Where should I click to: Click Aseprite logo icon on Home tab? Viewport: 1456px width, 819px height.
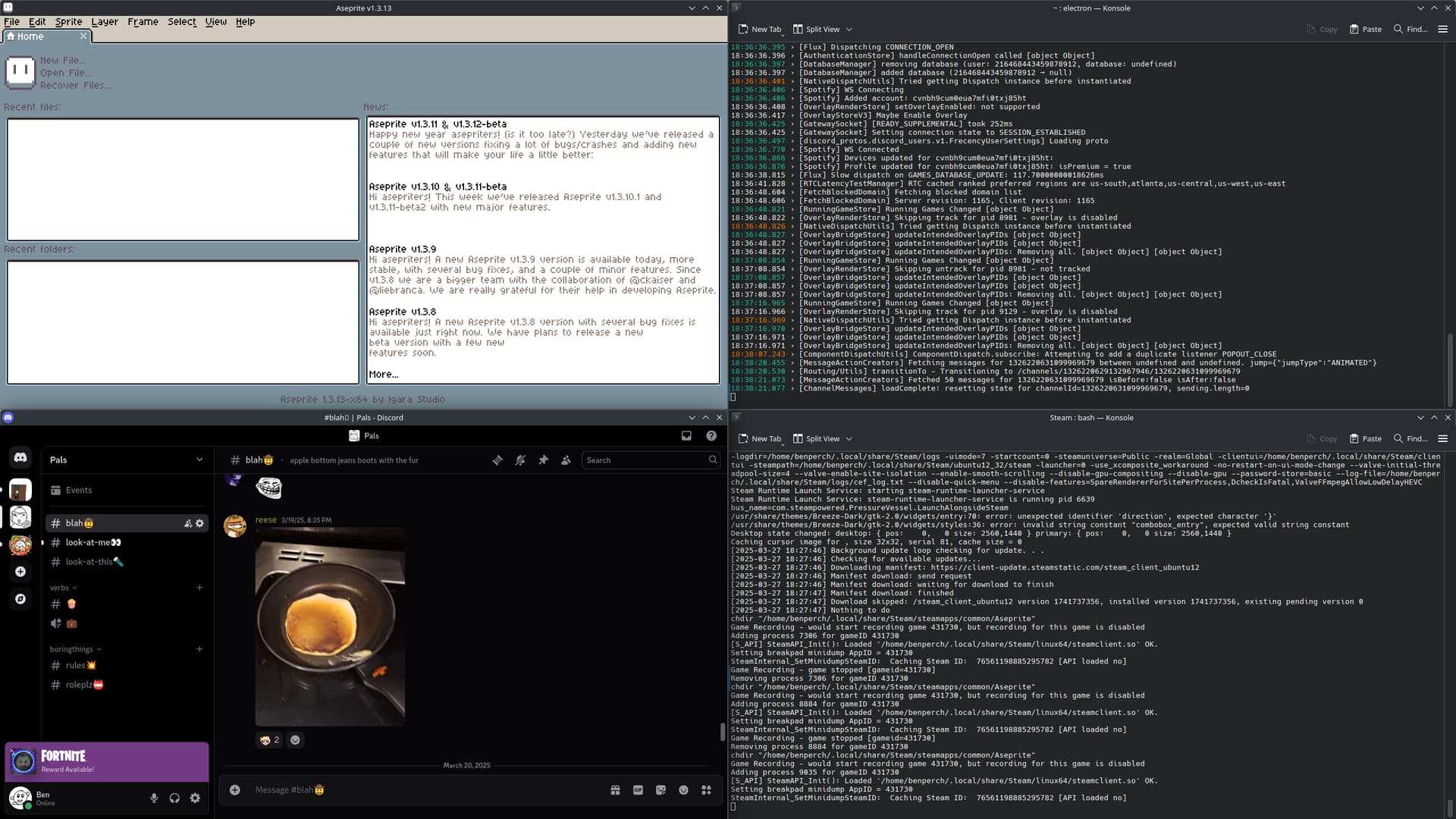(20, 73)
